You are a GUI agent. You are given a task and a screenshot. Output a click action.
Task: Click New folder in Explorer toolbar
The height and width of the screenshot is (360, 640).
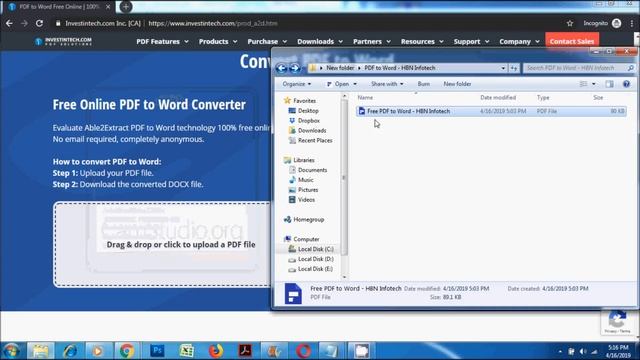(x=457, y=84)
